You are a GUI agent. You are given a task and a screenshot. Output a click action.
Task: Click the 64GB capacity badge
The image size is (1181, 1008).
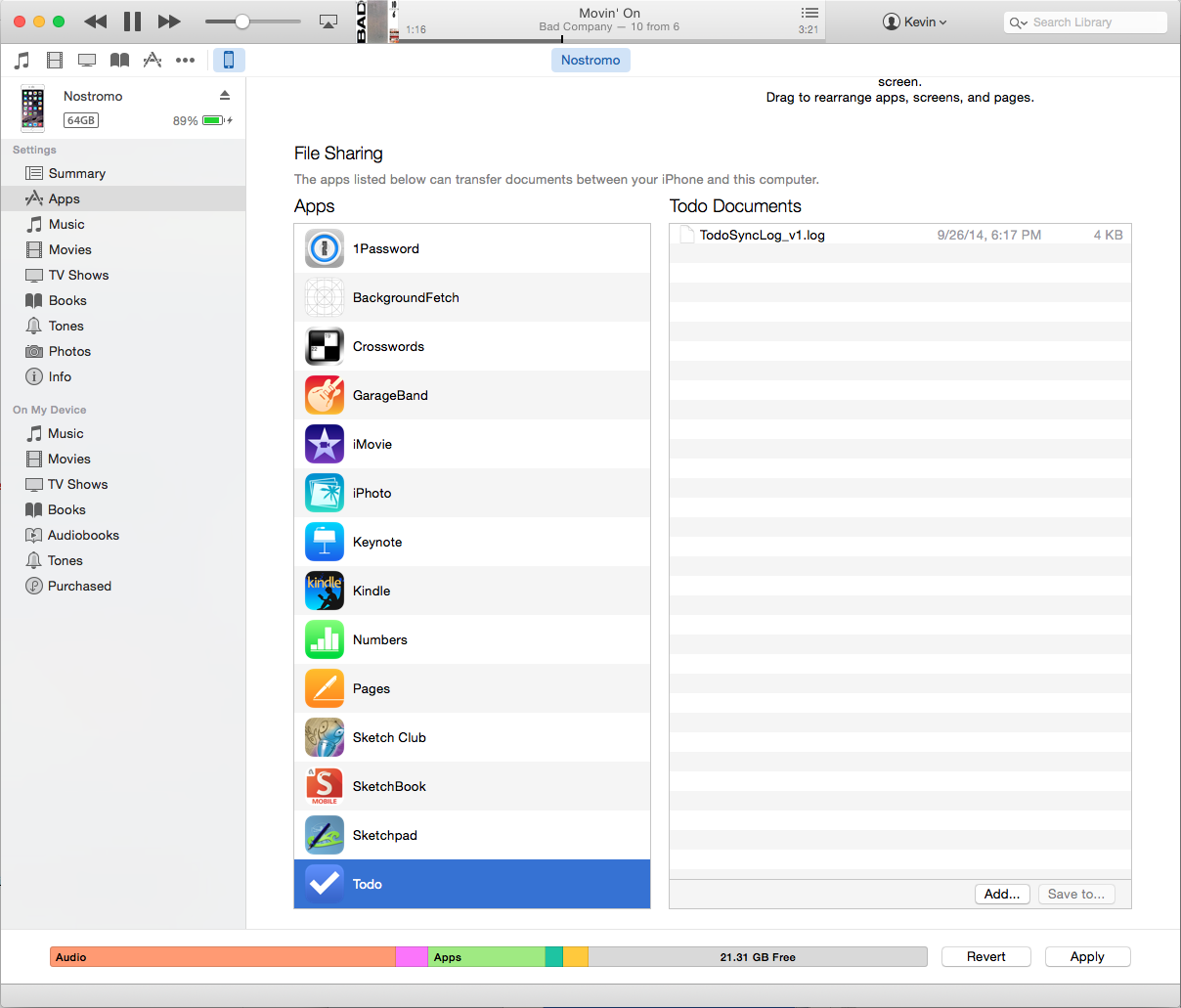(81, 120)
